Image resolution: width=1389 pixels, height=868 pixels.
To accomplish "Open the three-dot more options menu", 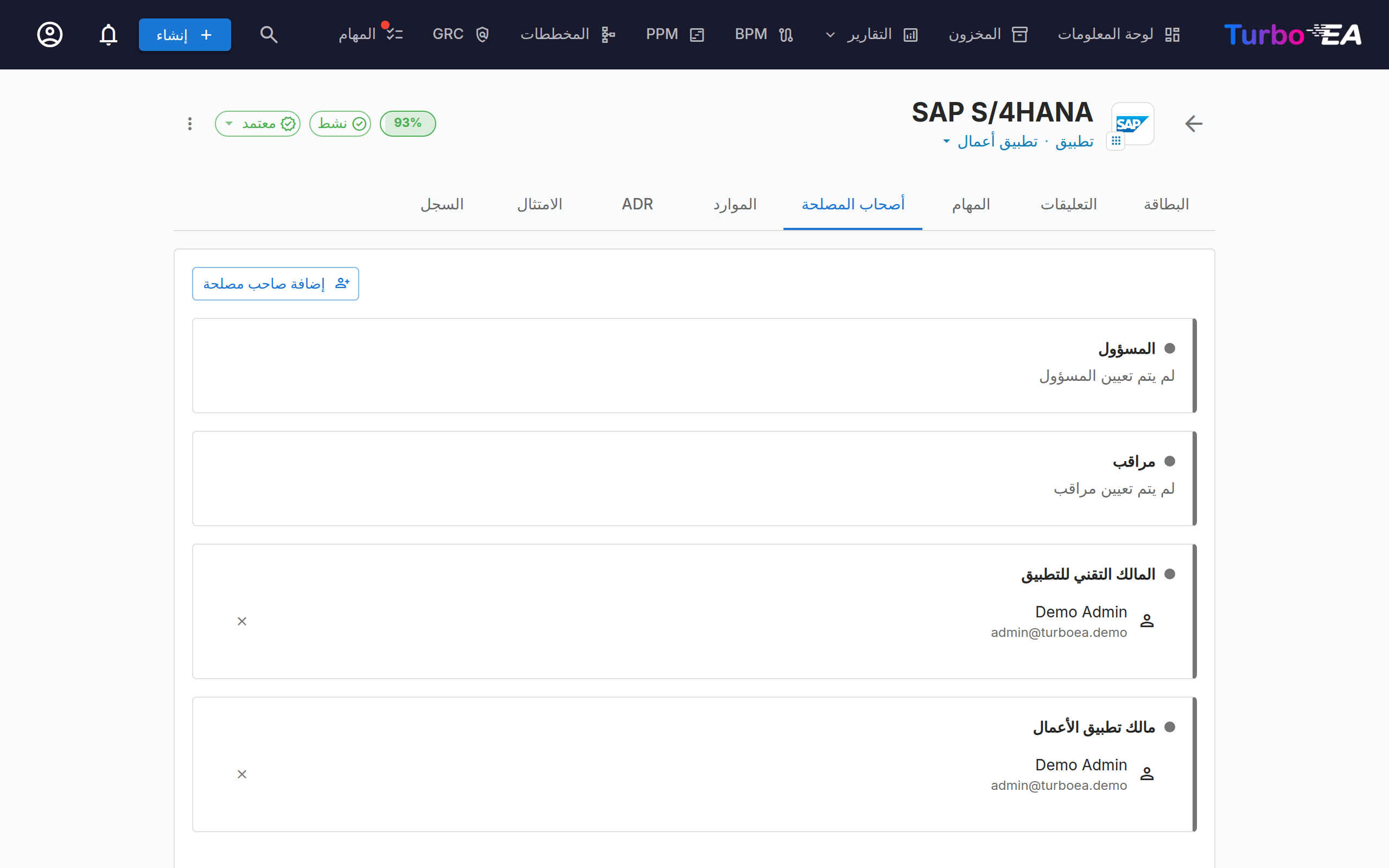I will (189, 124).
